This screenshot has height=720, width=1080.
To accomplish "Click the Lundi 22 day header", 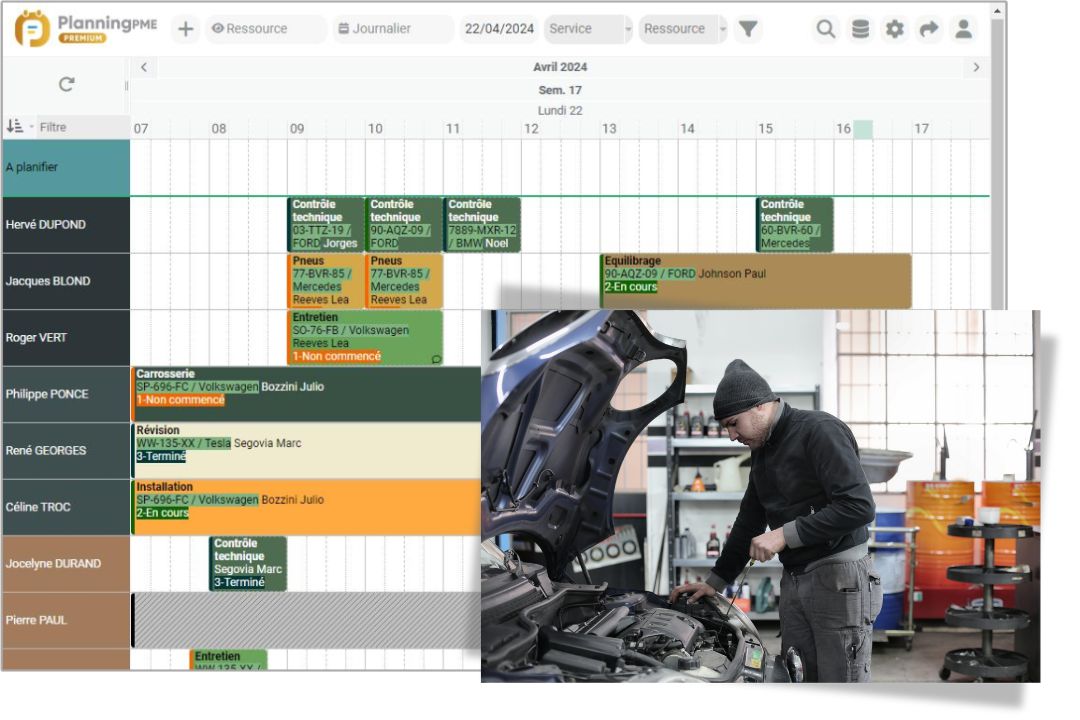I will (x=560, y=110).
